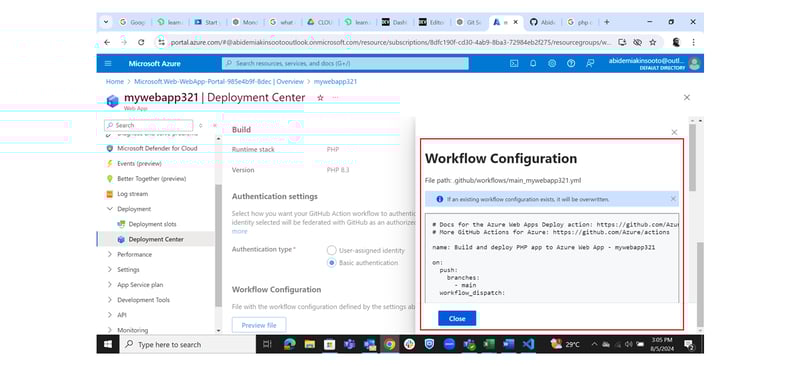Open the Azure portal settings gear

pyautogui.click(x=552, y=64)
